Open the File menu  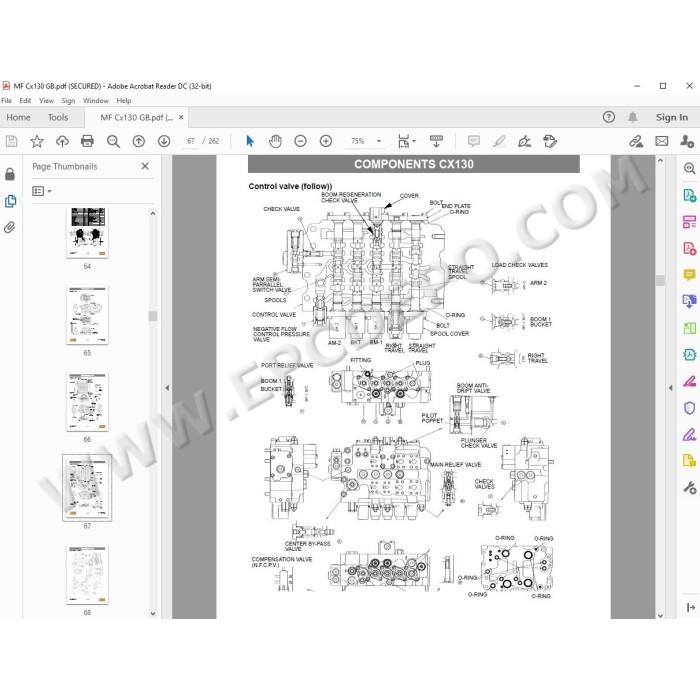click(7, 100)
